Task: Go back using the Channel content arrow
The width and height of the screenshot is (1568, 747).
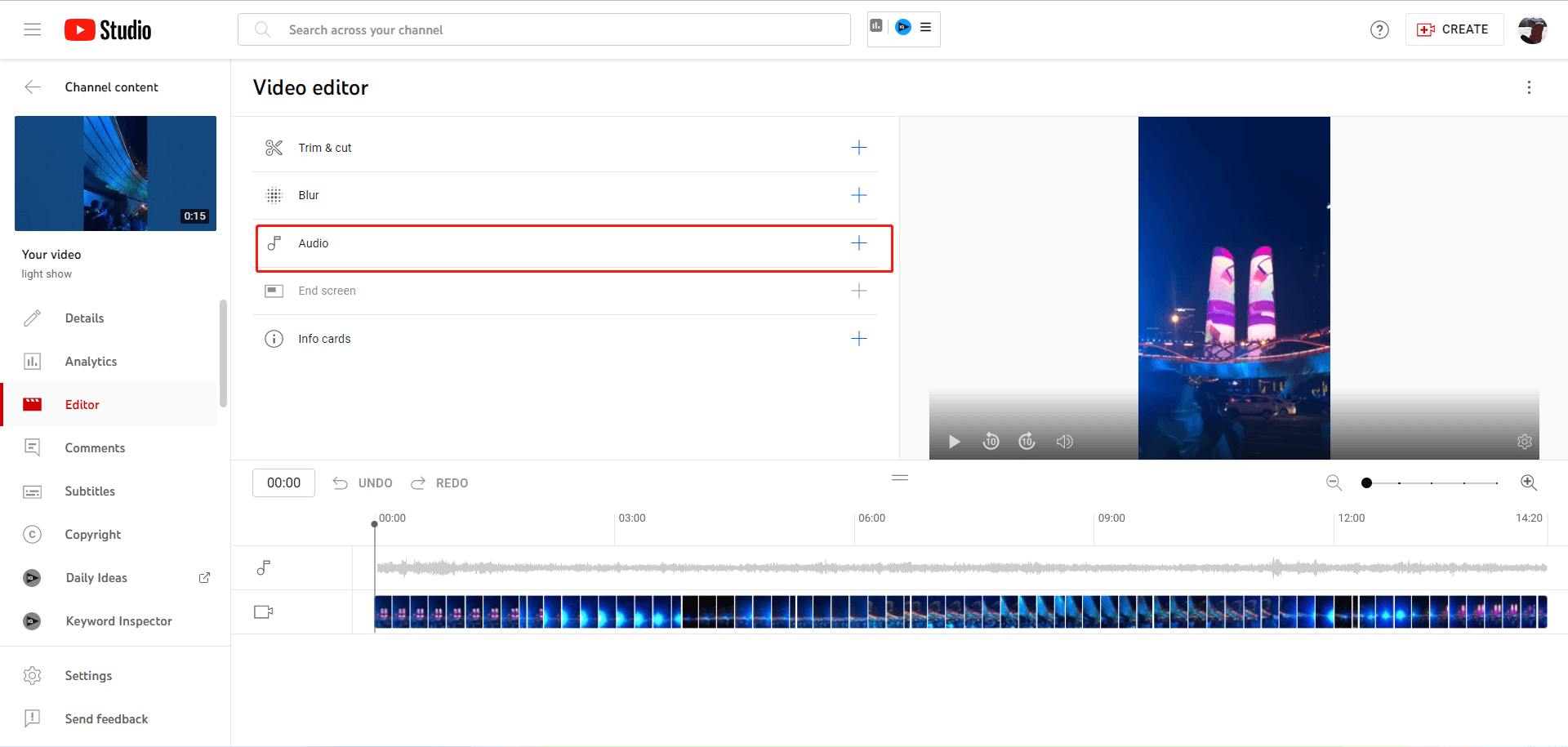Action: tap(33, 87)
